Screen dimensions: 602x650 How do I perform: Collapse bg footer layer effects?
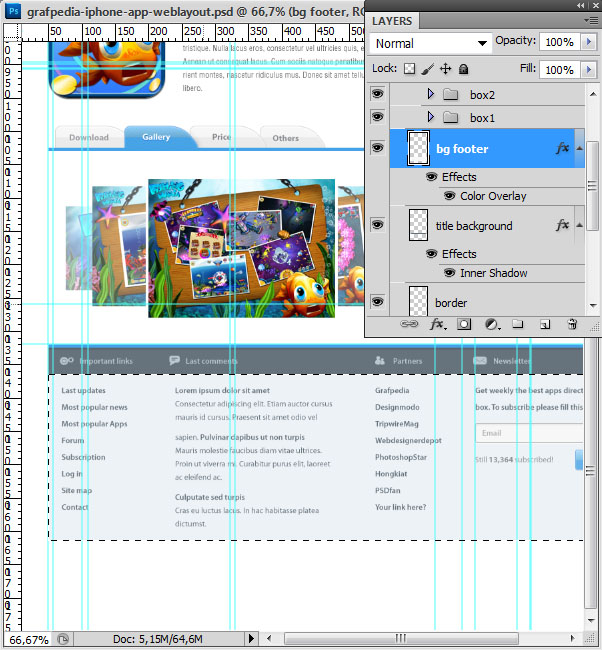580,148
